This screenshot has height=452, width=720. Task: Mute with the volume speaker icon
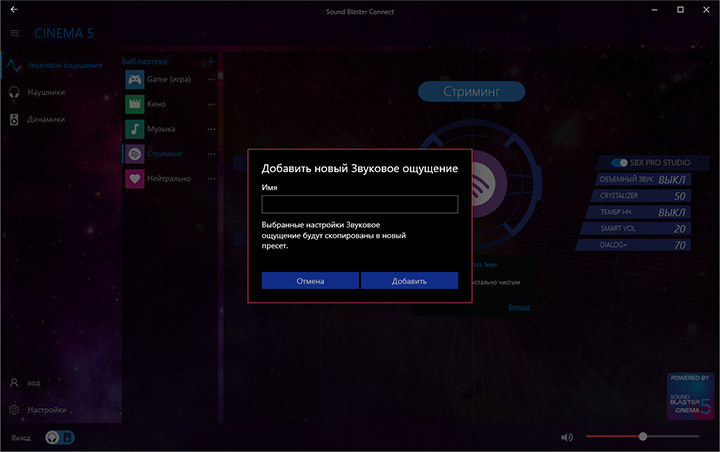567,437
